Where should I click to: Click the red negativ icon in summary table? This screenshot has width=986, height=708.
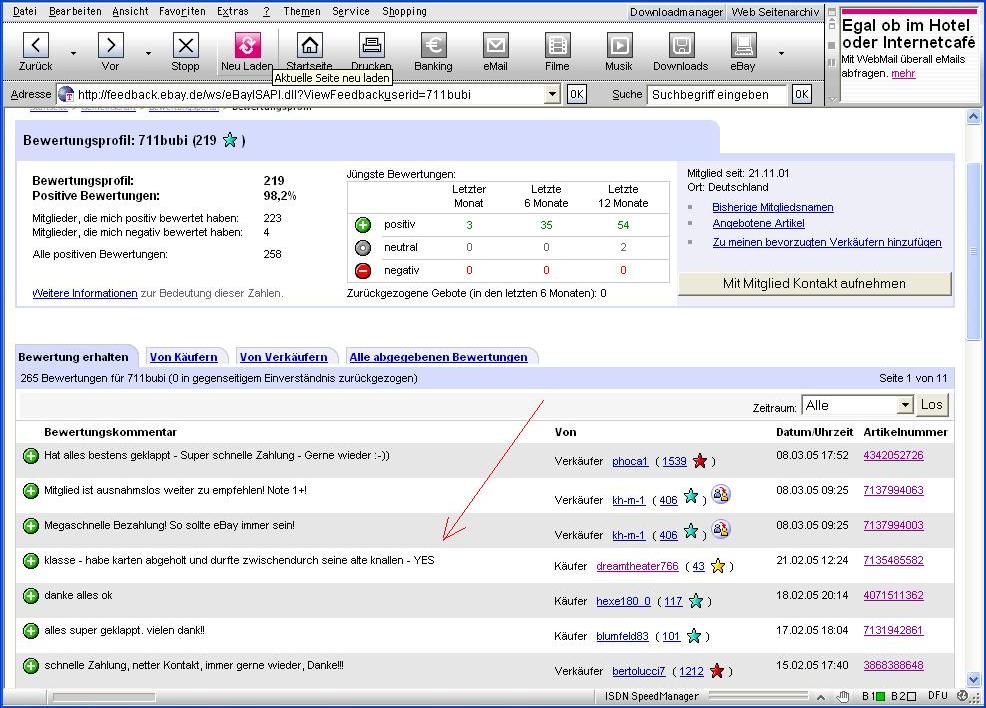coord(363,270)
